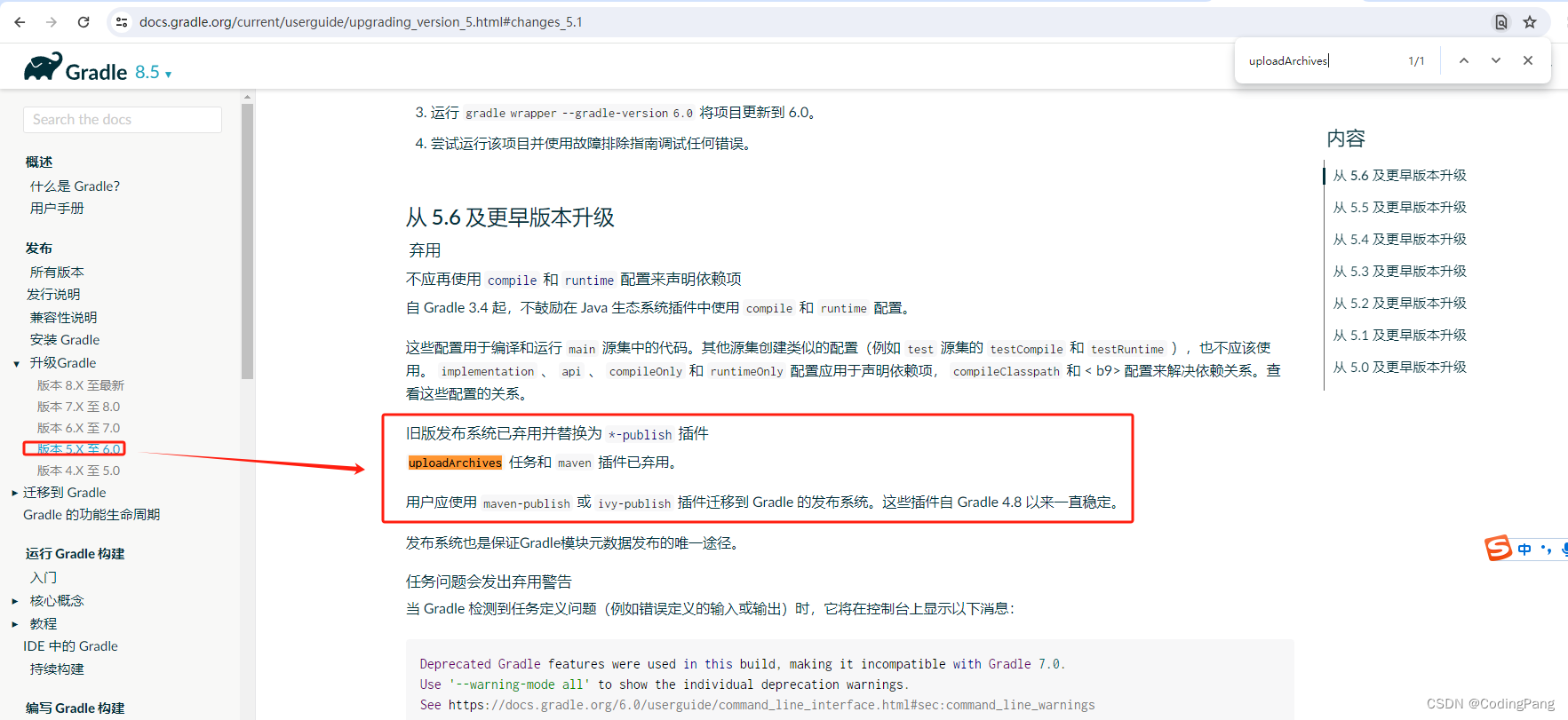
Task: Click the sidebar vertical scrollbar
Action: [248, 240]
